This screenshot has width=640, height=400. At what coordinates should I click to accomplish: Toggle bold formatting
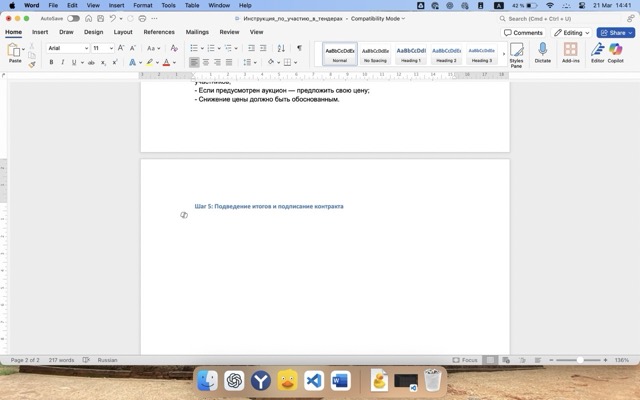pos(50,62)
